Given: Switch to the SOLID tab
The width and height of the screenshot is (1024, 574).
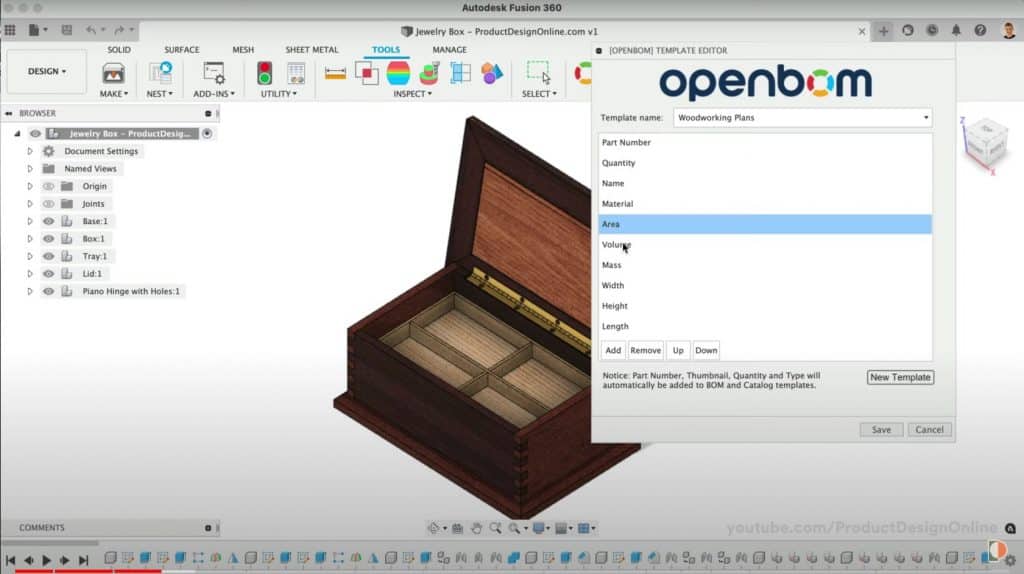Looking at the screenshot, I should coord(119,50).
